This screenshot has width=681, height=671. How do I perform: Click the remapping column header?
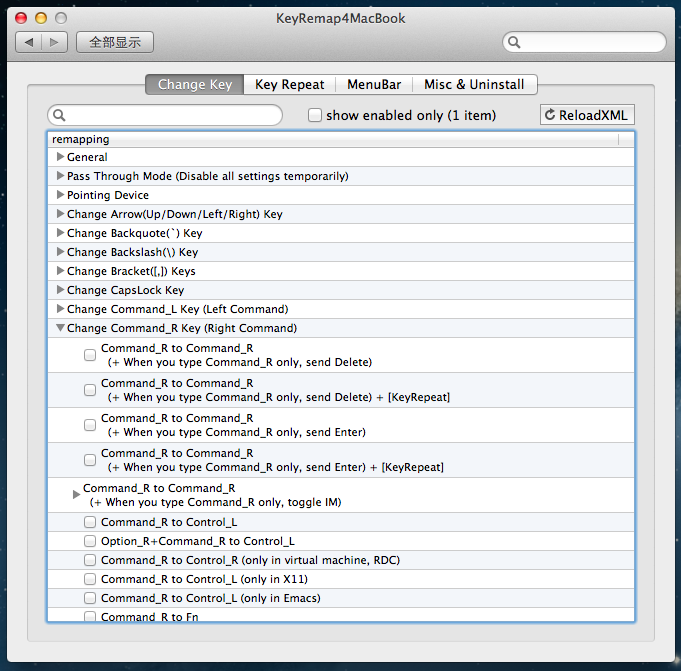(333, 139)
